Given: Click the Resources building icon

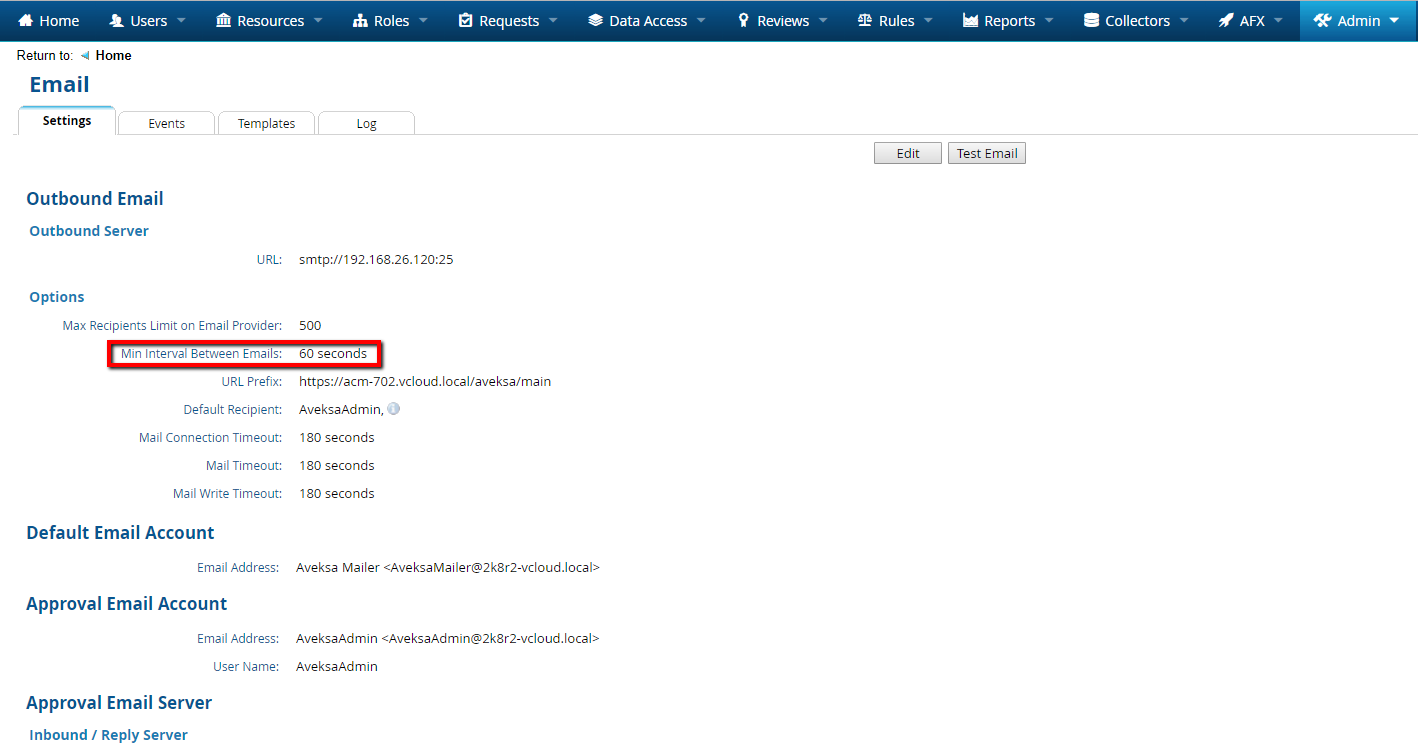Looking at the screenshot, I should (222, 20).
